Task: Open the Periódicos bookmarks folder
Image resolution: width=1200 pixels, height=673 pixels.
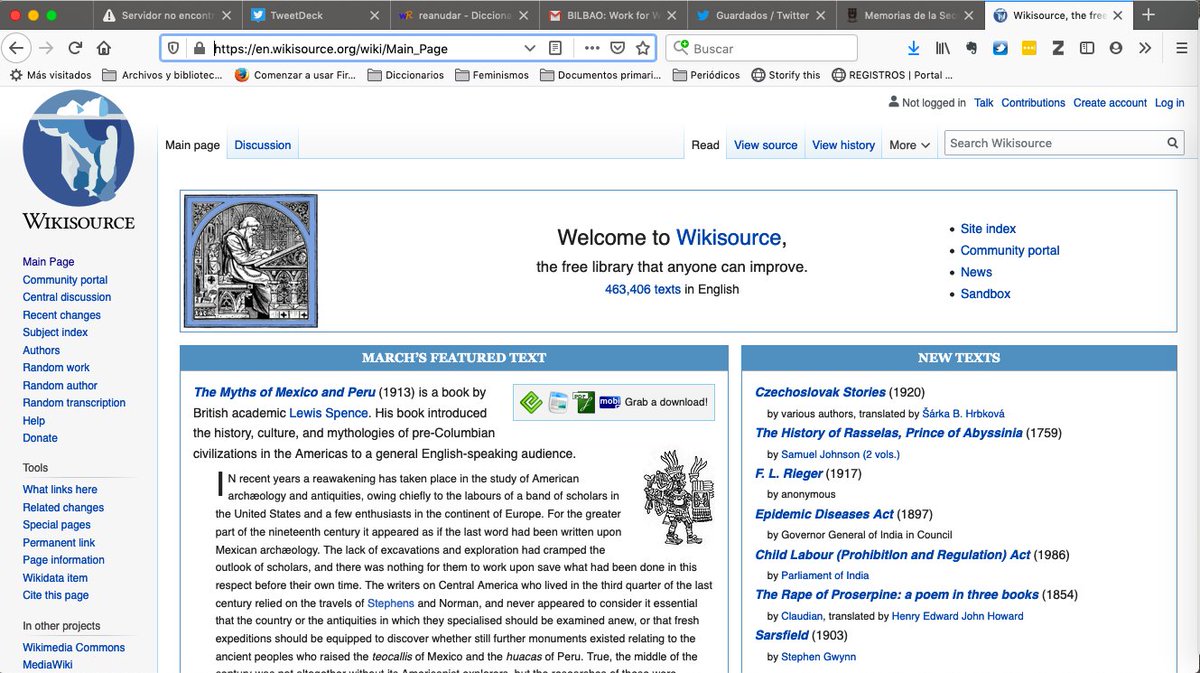Action: 706,75
